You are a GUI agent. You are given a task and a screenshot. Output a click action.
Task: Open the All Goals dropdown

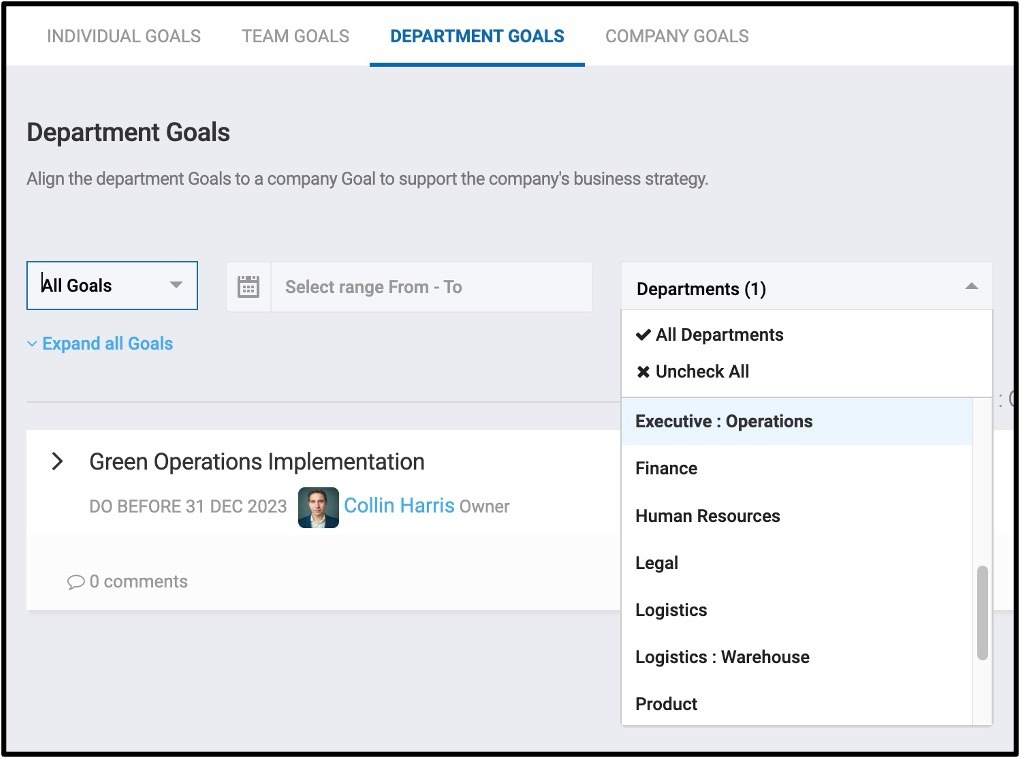pos(112,286)
